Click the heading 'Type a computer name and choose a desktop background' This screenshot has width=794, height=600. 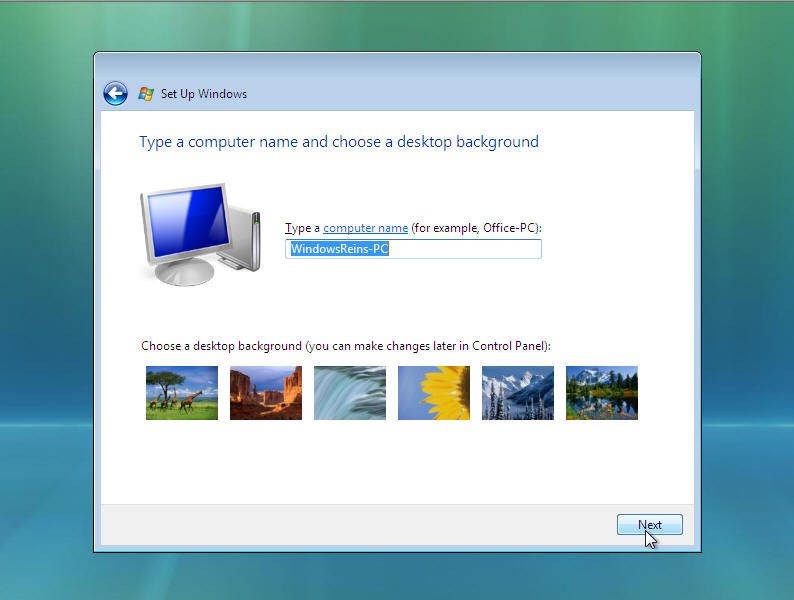click(339, 142)
